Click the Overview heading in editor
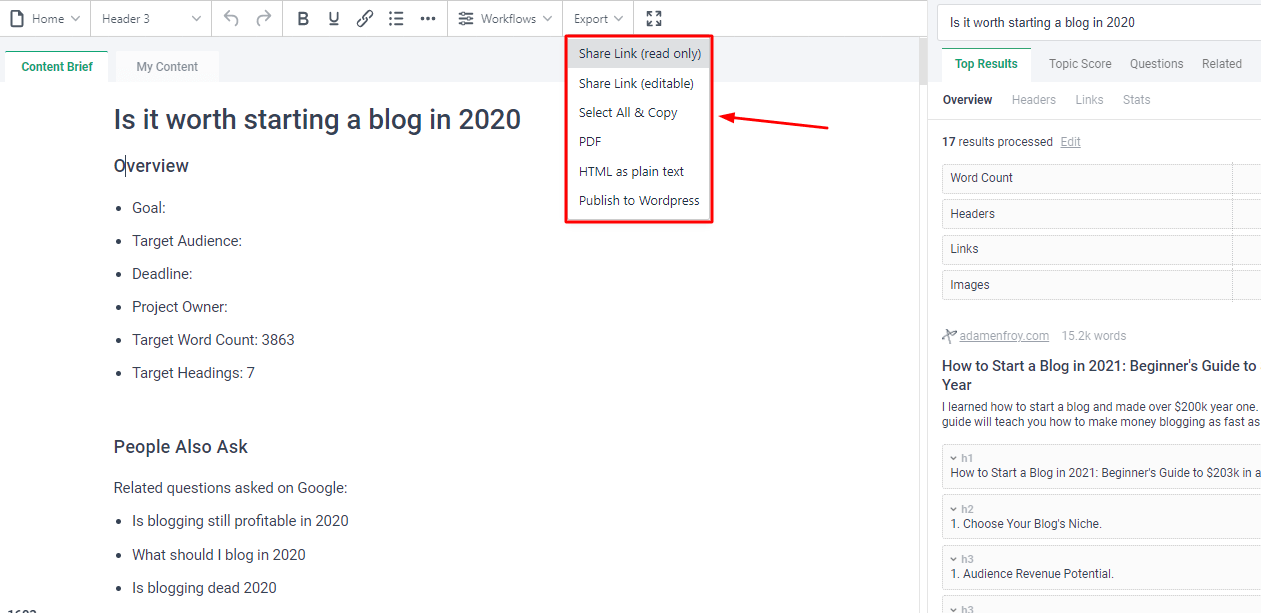Screen dimensions: 1261x613 coord(151,166)
